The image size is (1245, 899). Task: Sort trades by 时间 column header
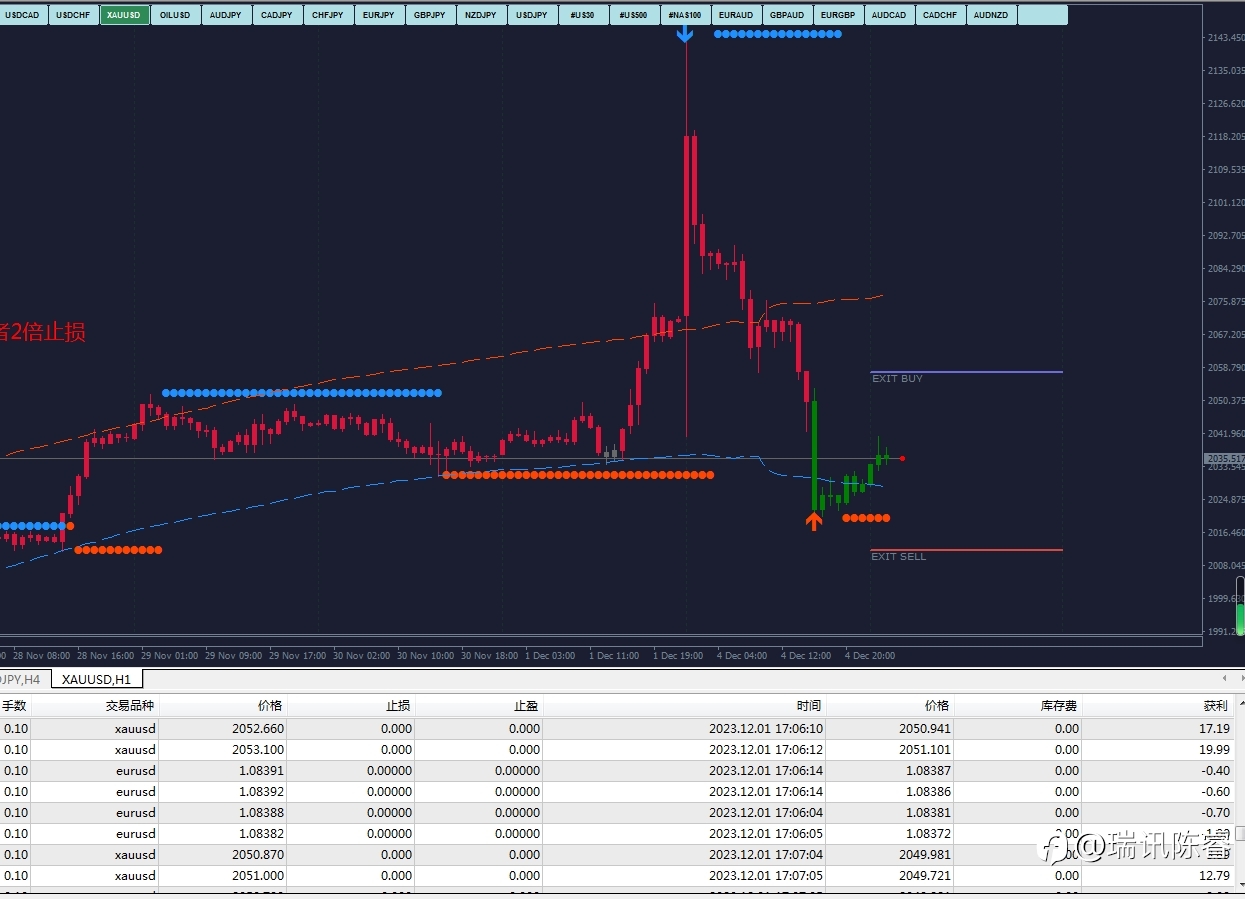click(x=809, y=706)
